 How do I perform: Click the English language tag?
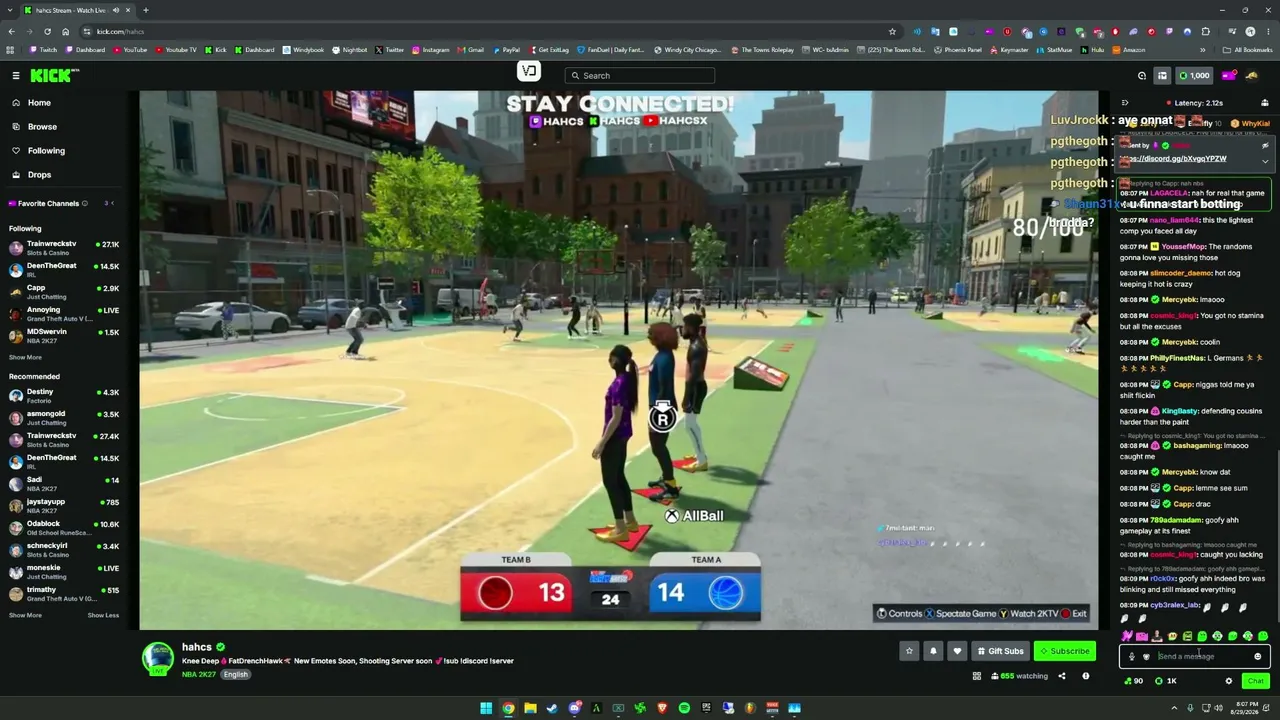[x=235, y=675]
